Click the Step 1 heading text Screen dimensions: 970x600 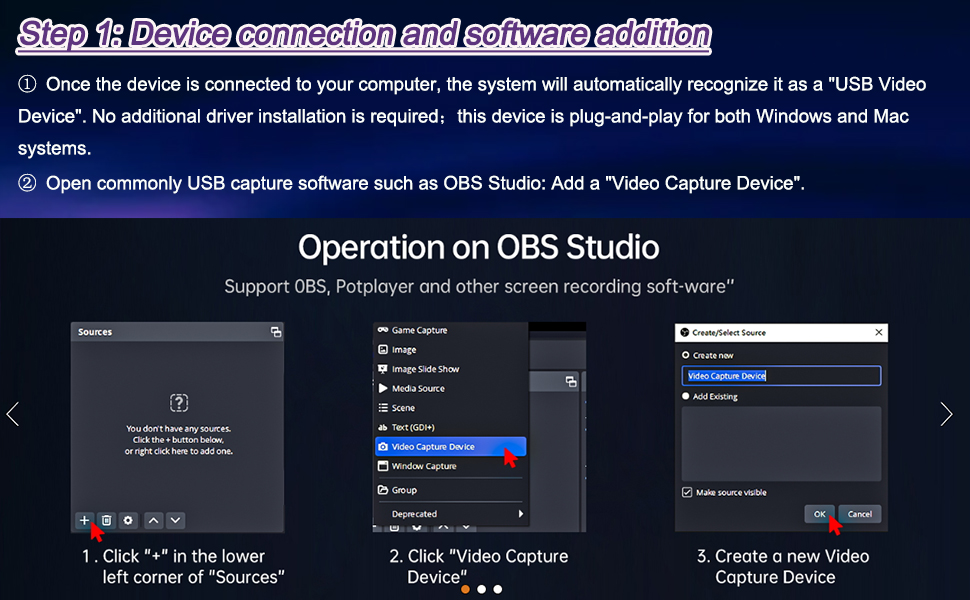[364, 34]
